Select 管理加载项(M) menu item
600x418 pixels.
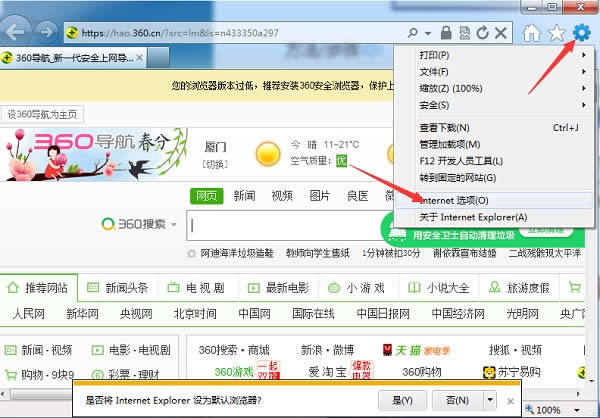click(x=494, y=144)
